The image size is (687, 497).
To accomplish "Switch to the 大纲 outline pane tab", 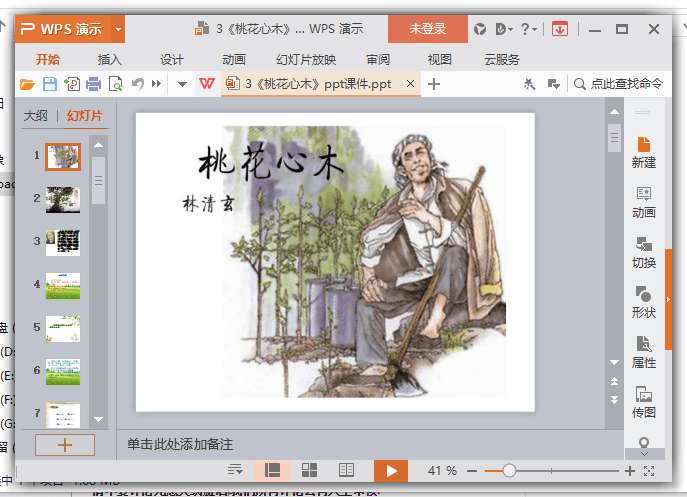I will click(x=35, y=116).
